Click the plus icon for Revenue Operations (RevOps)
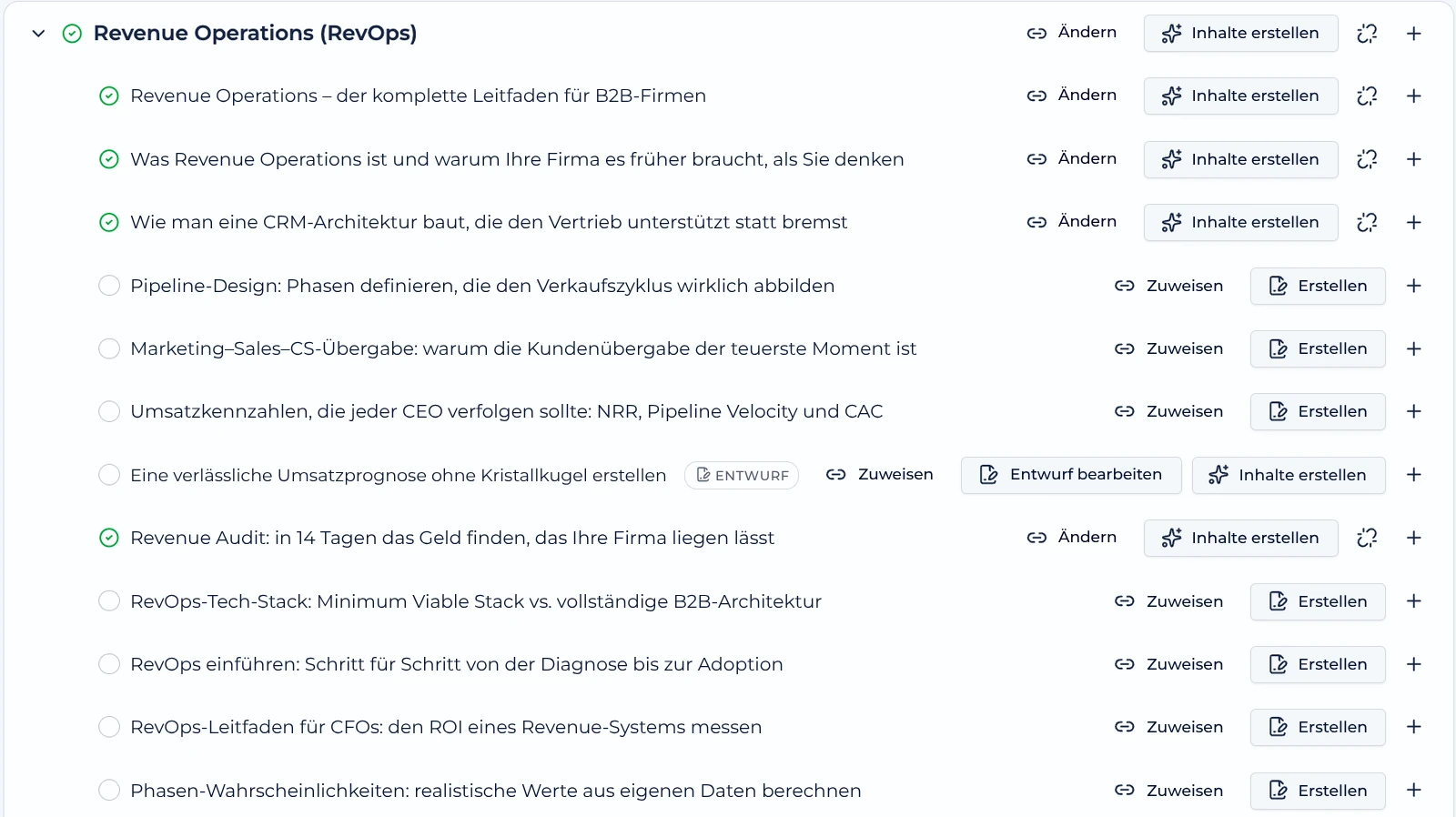Image resolution: width=1456 pixels, height=817 pixels. tap(1414, 34)
